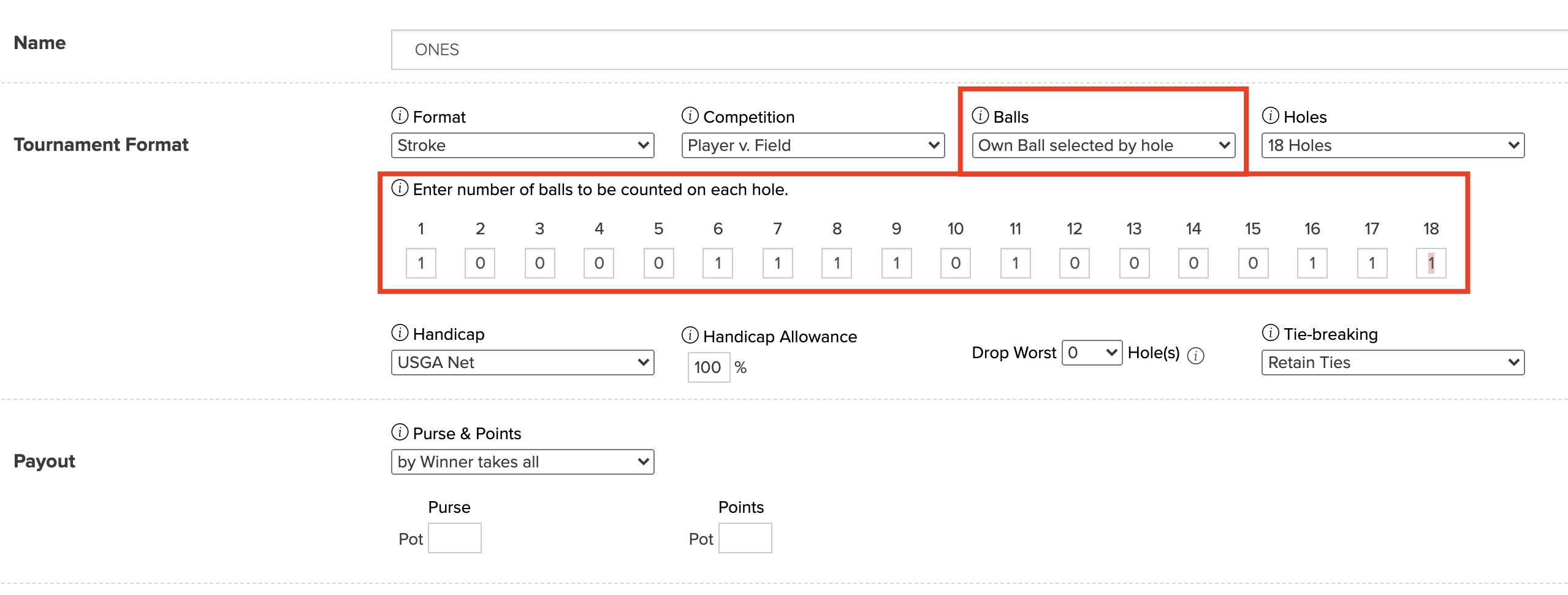This screenshot has width=1568, height=595.
Task: Click the balls count field for hole 10
Action: point(956,263)
